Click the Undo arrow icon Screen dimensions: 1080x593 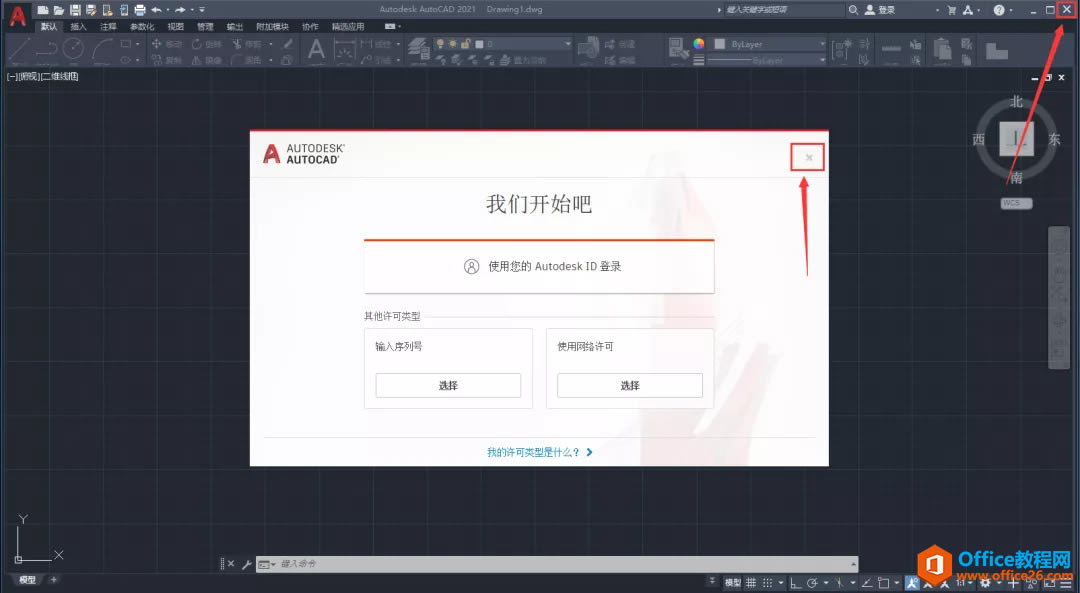[x=156, y=10]
